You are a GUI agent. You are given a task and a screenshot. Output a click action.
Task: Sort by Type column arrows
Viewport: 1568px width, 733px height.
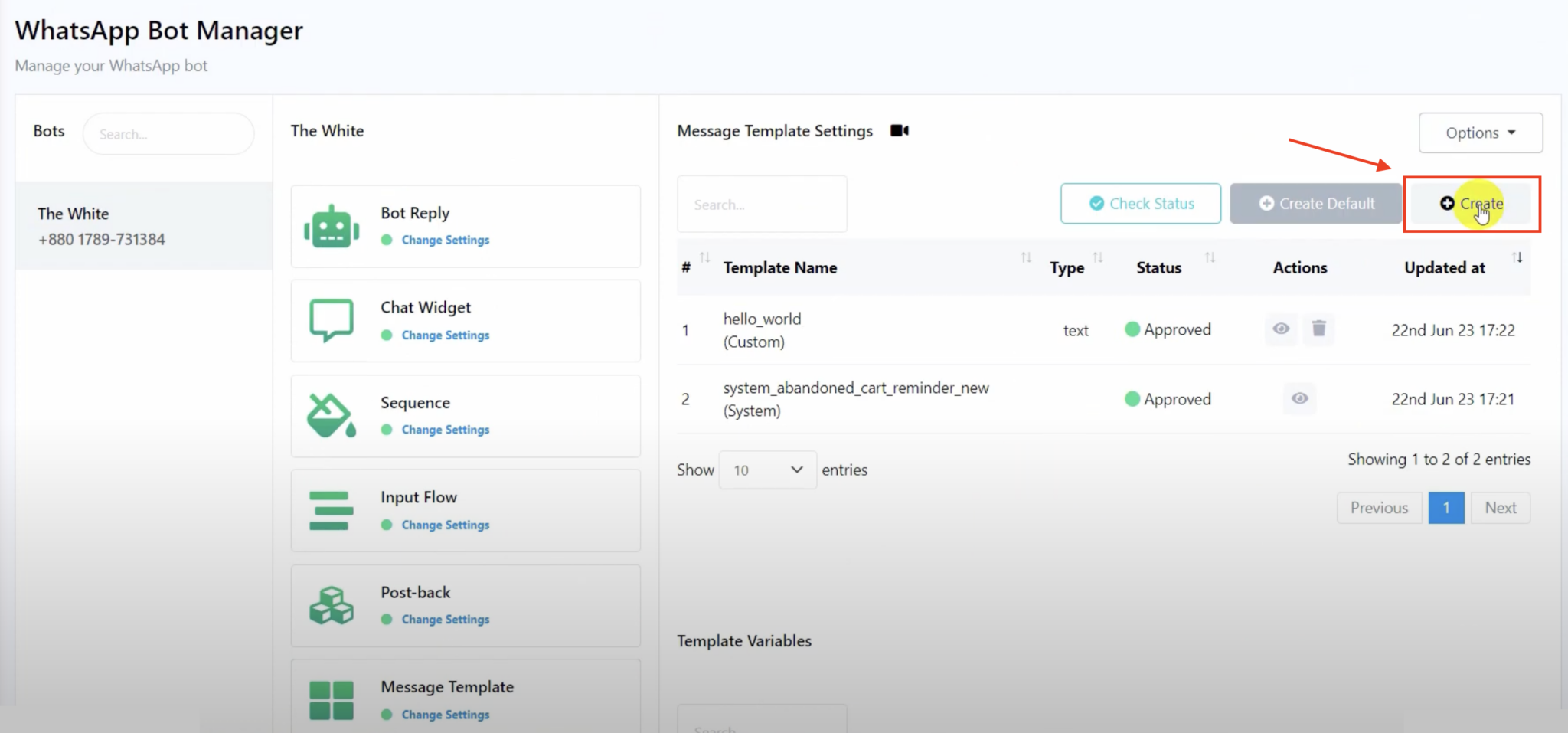(1098, 257)
